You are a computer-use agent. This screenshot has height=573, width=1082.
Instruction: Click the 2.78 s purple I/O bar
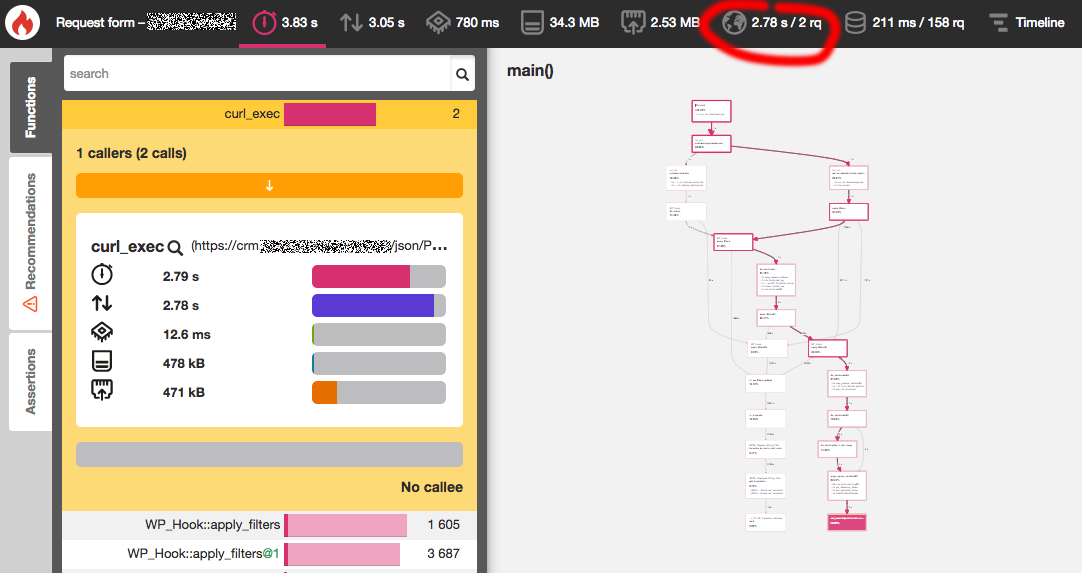coord(379,305)
